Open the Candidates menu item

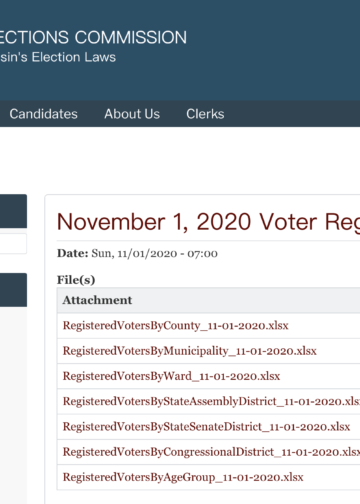[43, 114]
